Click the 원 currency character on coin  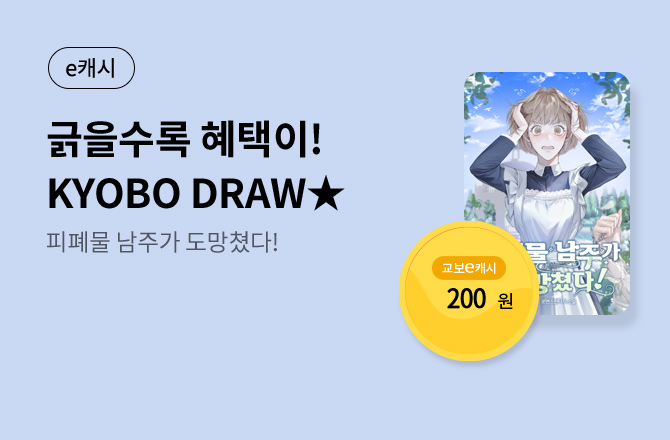(505, 301)
